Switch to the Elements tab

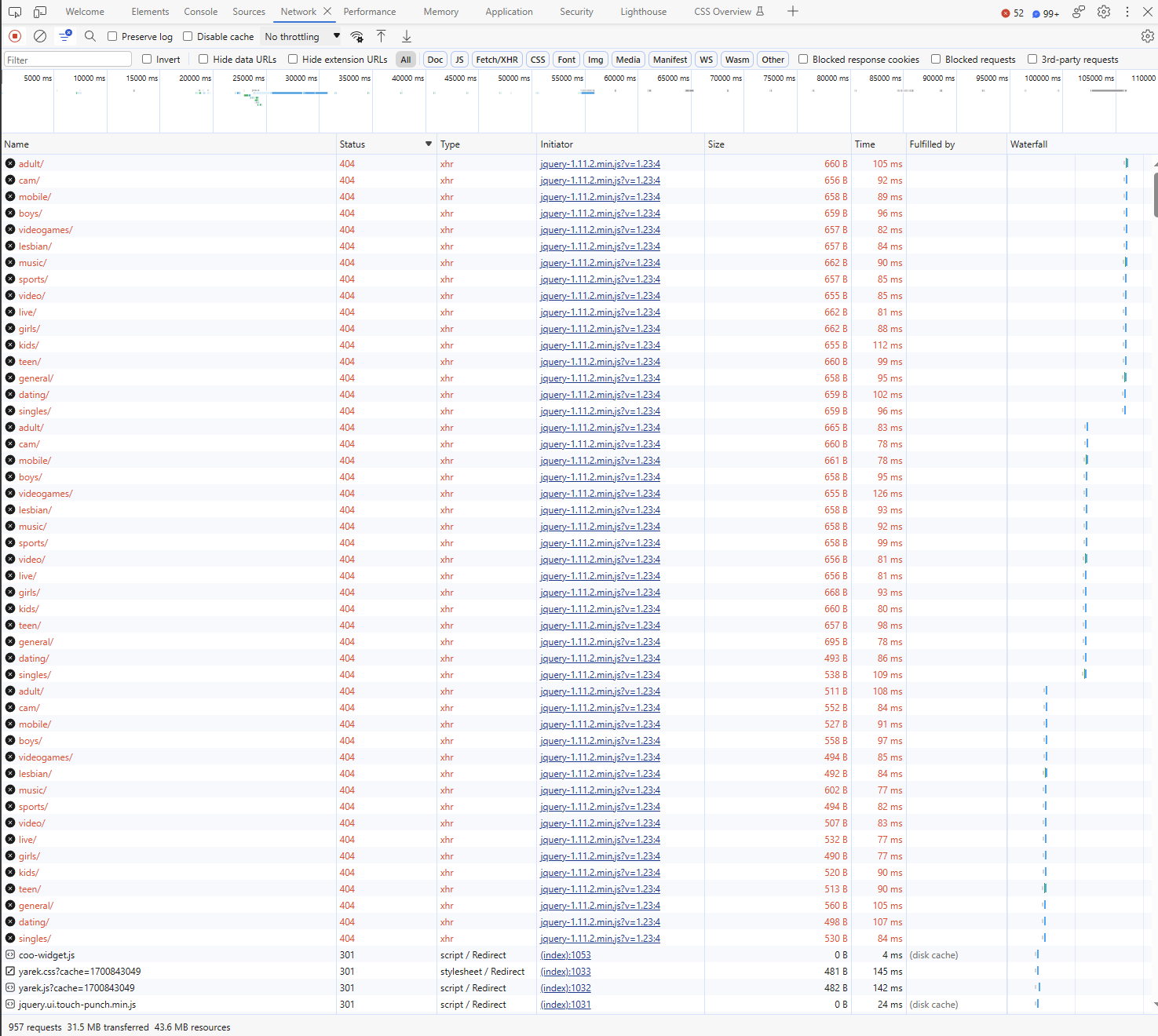150,12
